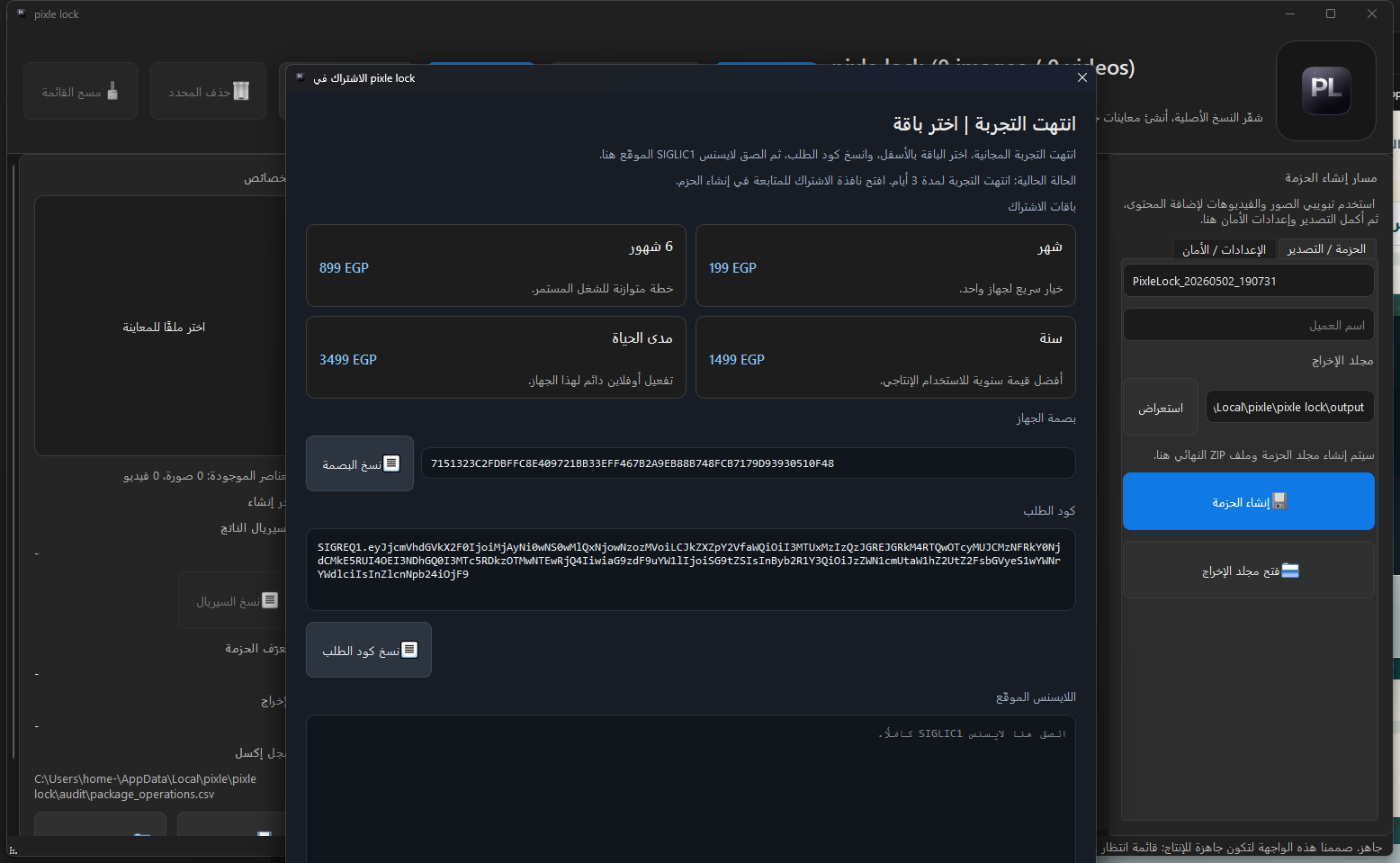Click the package_operations.csv audit path text
1400x863 pixels.
pos(146,787)
